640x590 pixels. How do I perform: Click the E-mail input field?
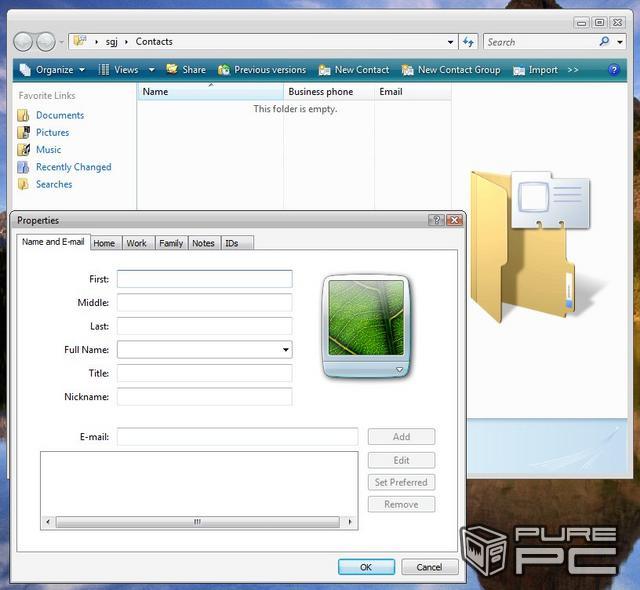click(238, 437)
